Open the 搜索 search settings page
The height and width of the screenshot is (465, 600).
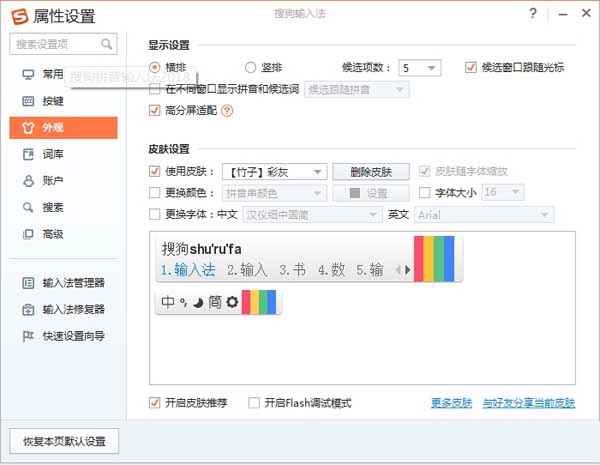(x=64, y=207)
